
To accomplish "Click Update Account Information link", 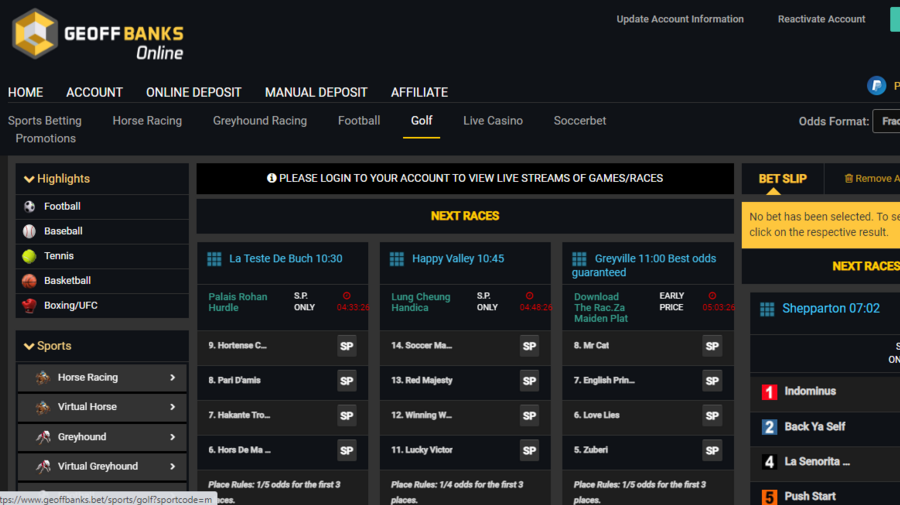I will coord(680,19).
